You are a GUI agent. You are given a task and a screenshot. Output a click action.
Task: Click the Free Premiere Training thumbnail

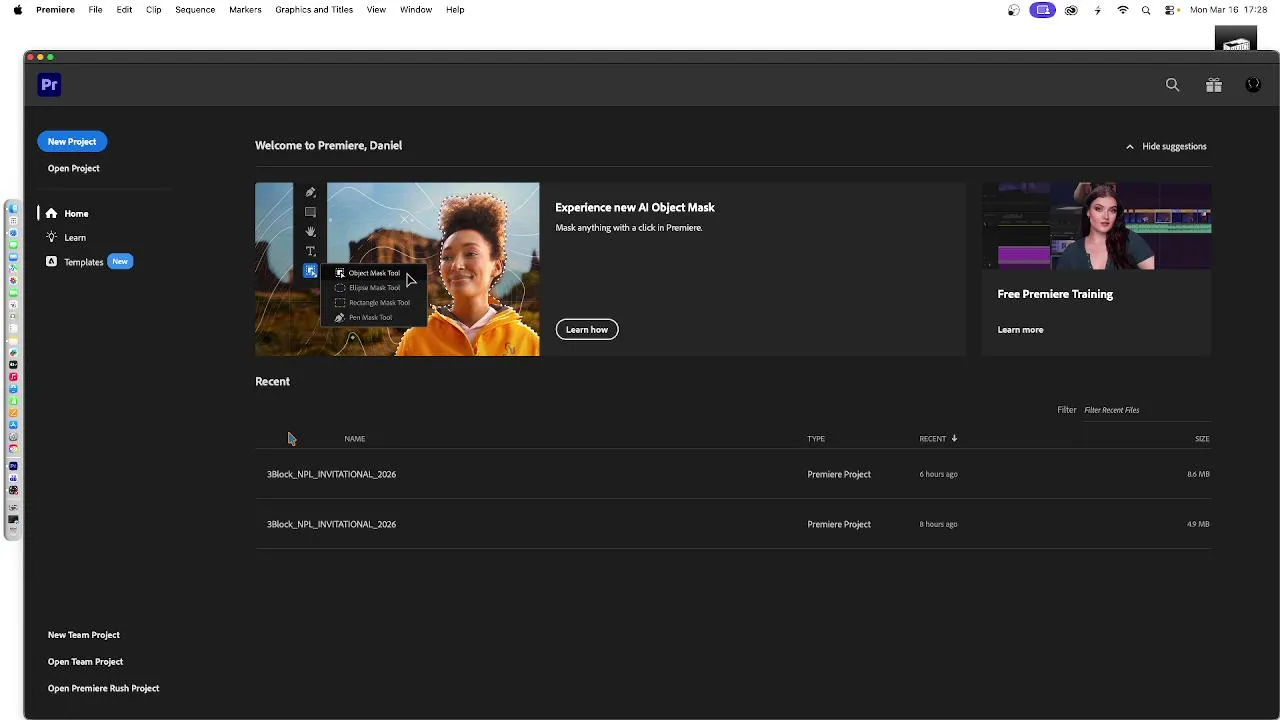pos(1097,226)
